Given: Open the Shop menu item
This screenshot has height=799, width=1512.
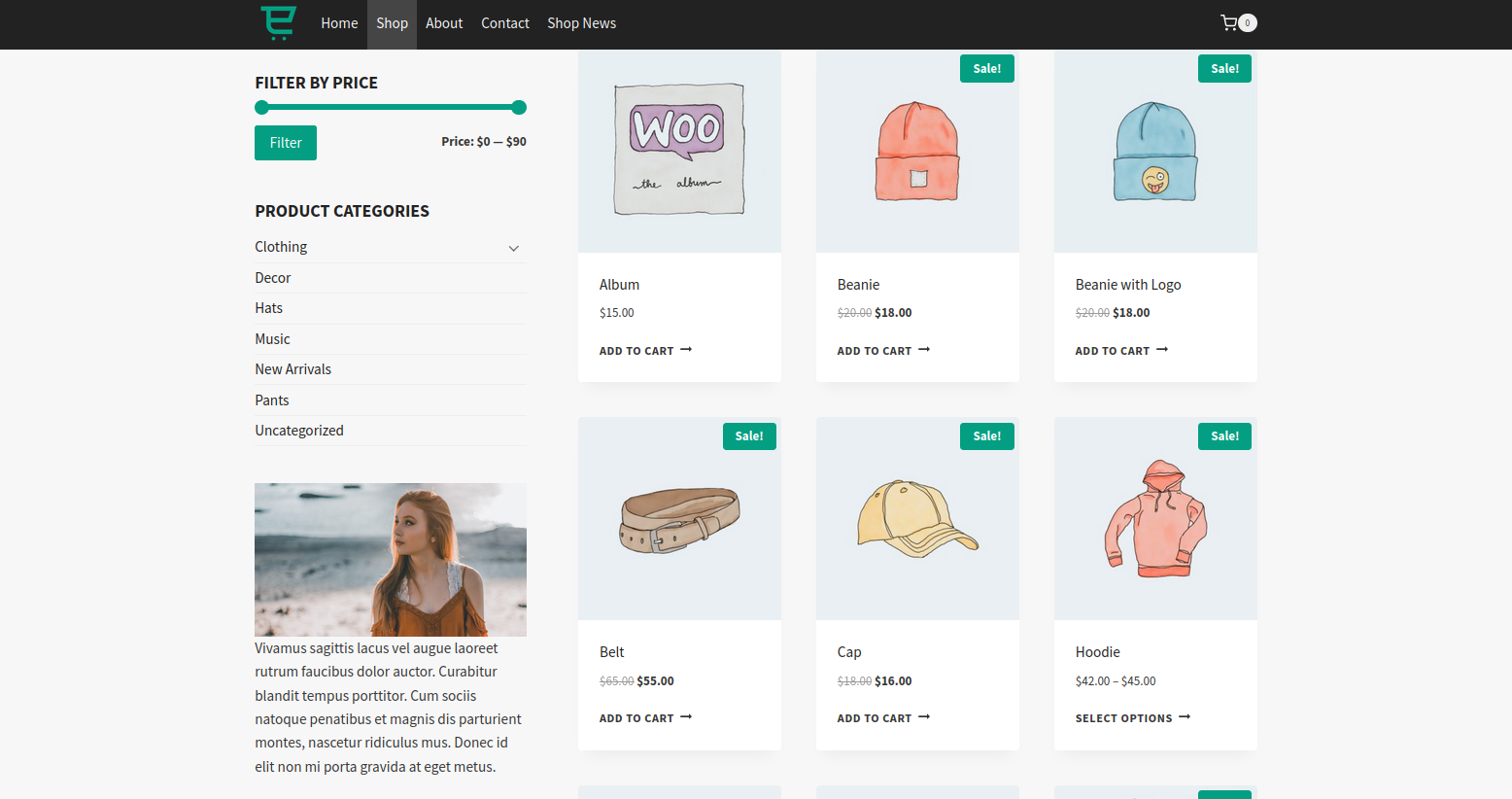Looking at the screenshot, I should (x=392, y=23).
